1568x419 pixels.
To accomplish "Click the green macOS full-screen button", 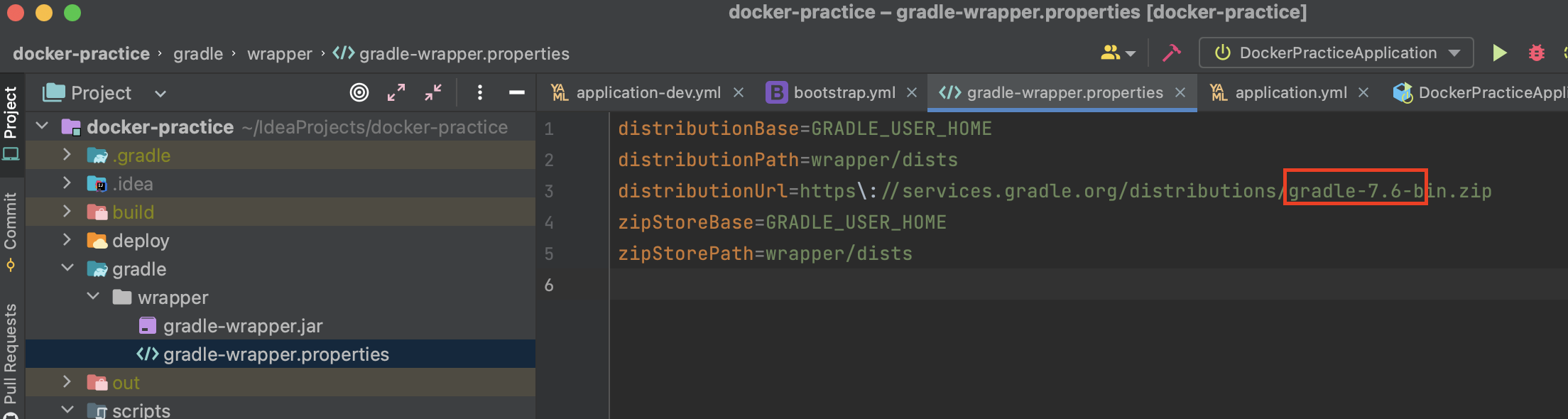I will 72,13.
